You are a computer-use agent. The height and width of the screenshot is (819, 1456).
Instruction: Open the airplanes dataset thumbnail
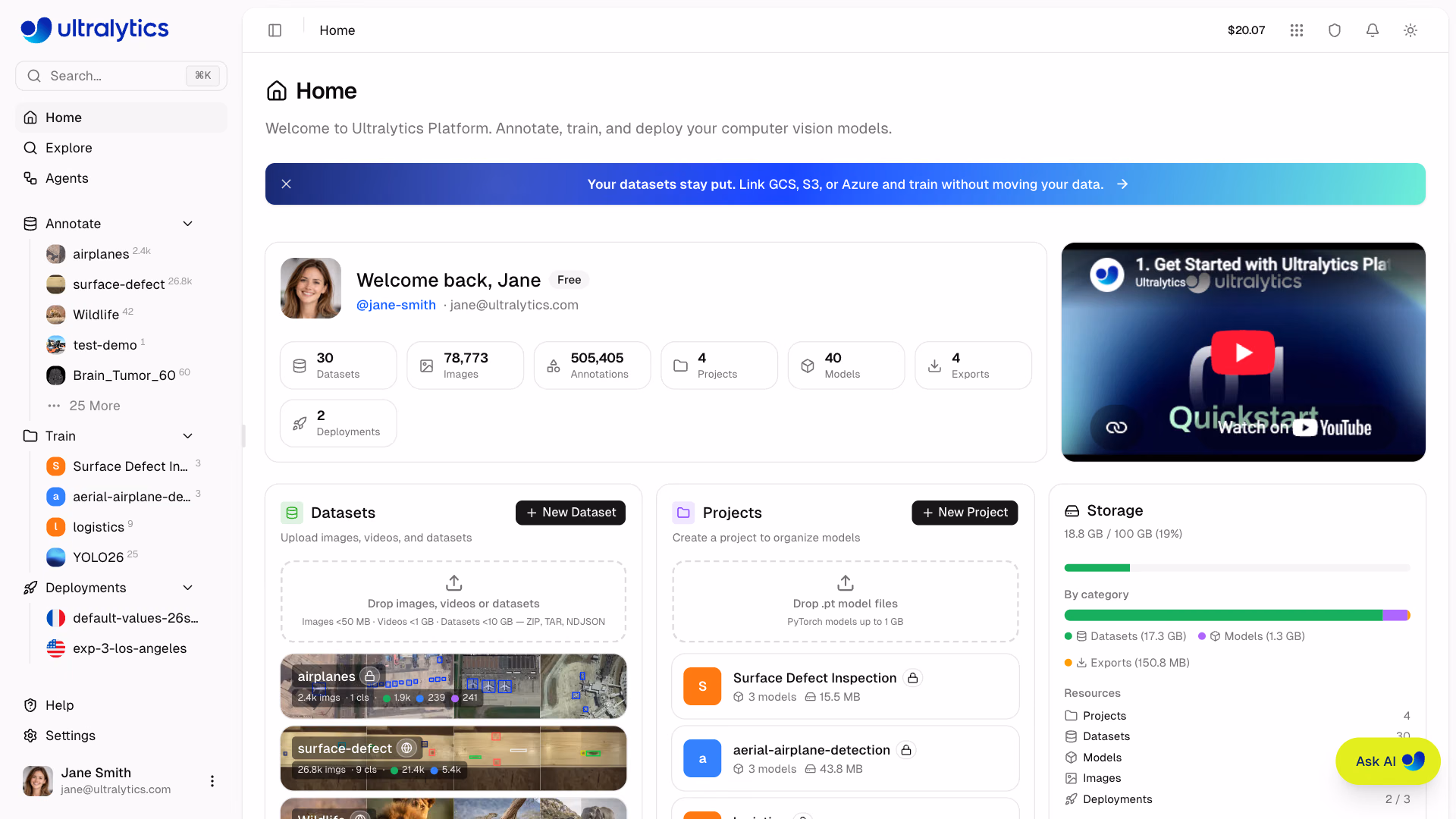point(453,686)
